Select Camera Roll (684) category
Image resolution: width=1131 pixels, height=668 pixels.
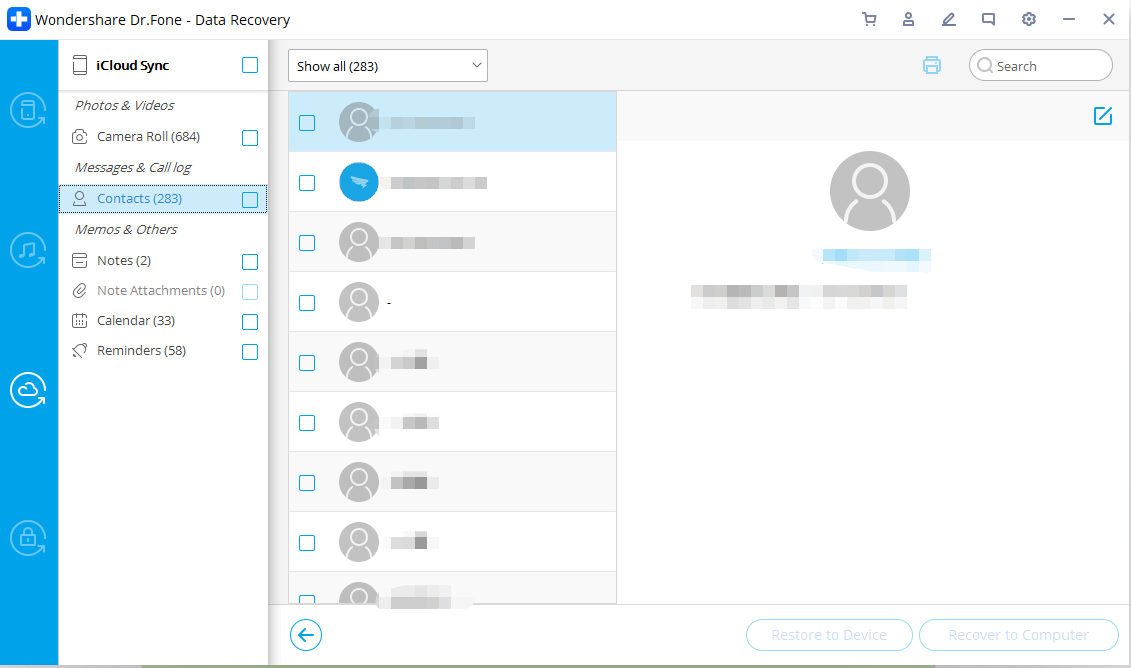click(x=148, y=136)
